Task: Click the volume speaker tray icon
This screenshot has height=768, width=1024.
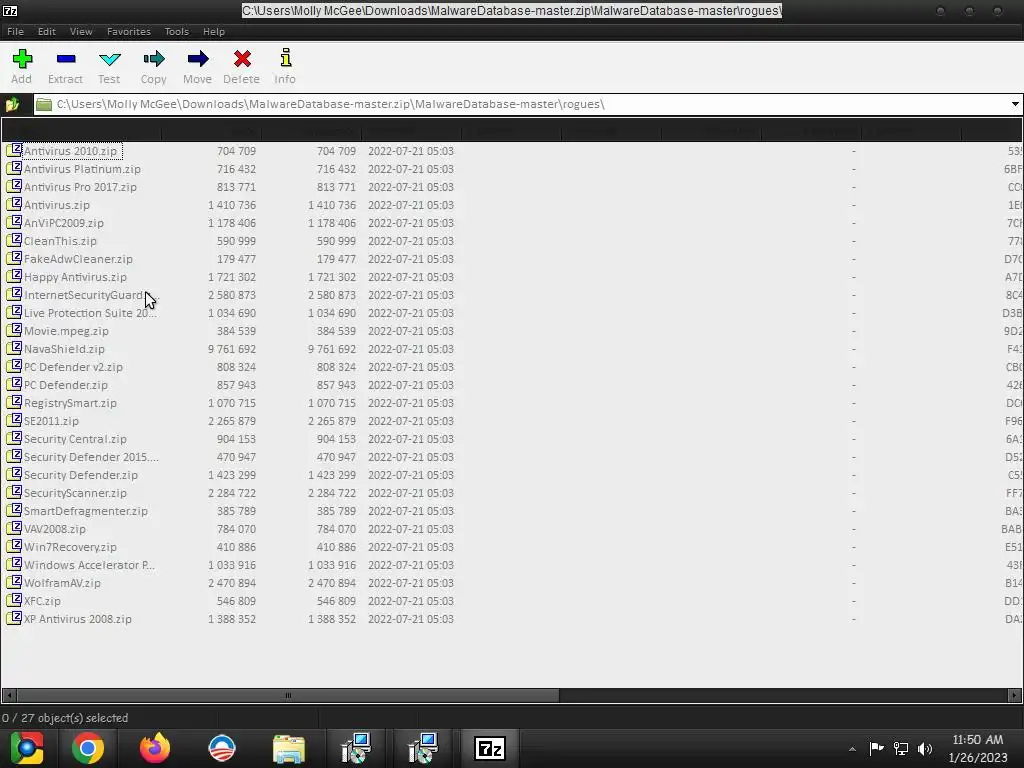Action: coord(925,749)
